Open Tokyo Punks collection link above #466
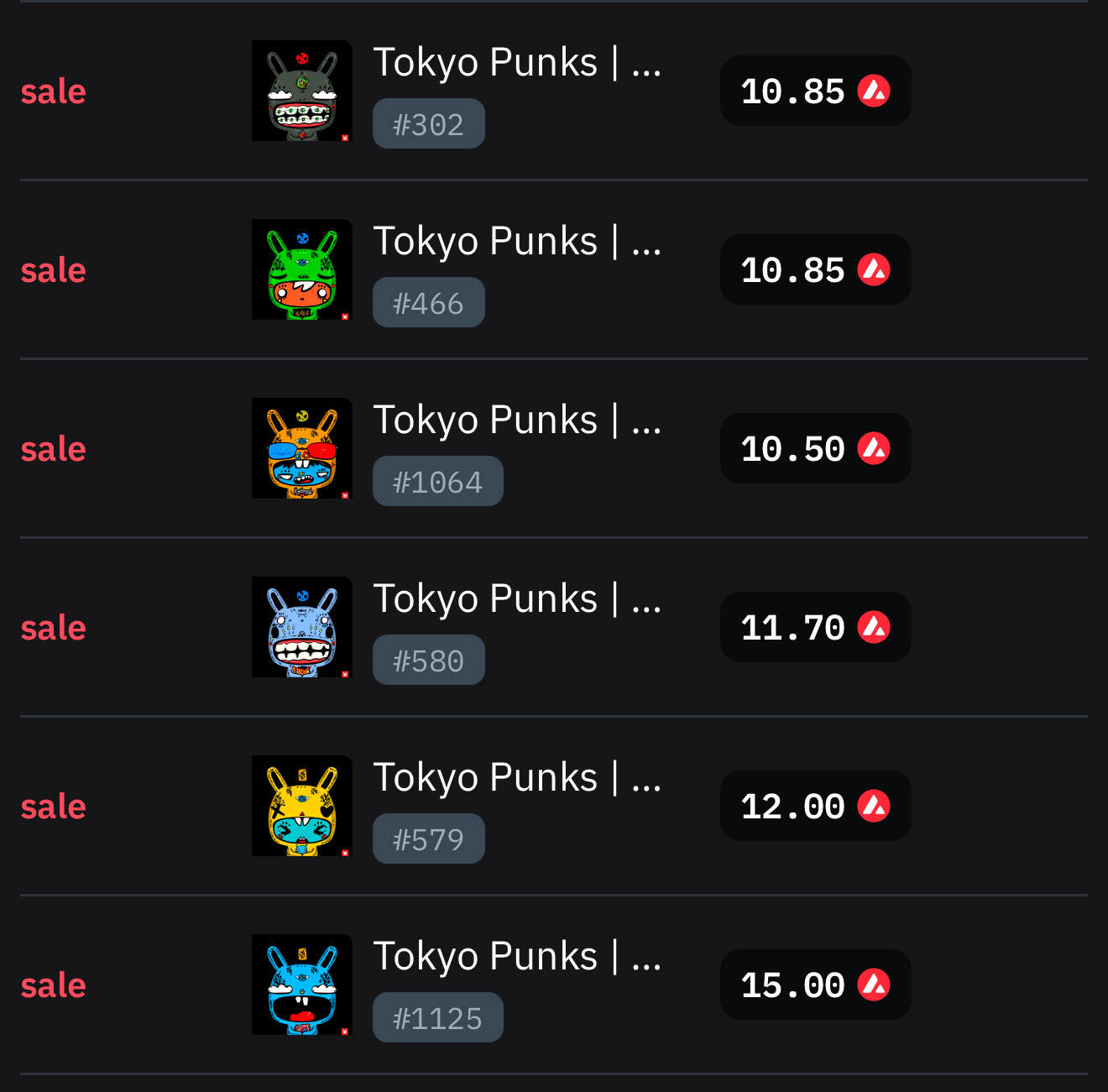Image resolution: width=1108 pixels, height=1092 pixels. click(x=516, y=242)
